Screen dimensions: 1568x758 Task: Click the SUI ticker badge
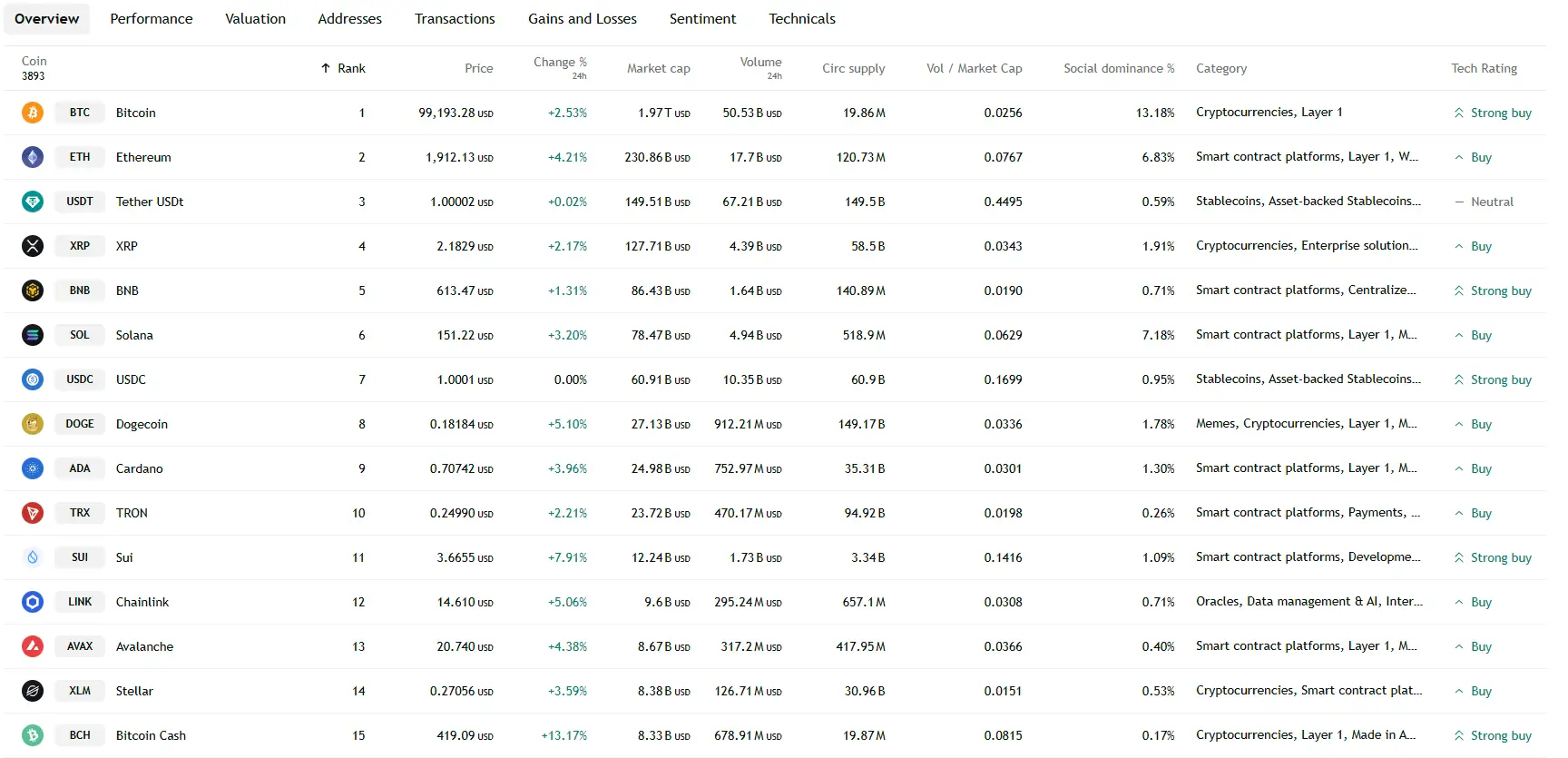(x=80, y=557)
